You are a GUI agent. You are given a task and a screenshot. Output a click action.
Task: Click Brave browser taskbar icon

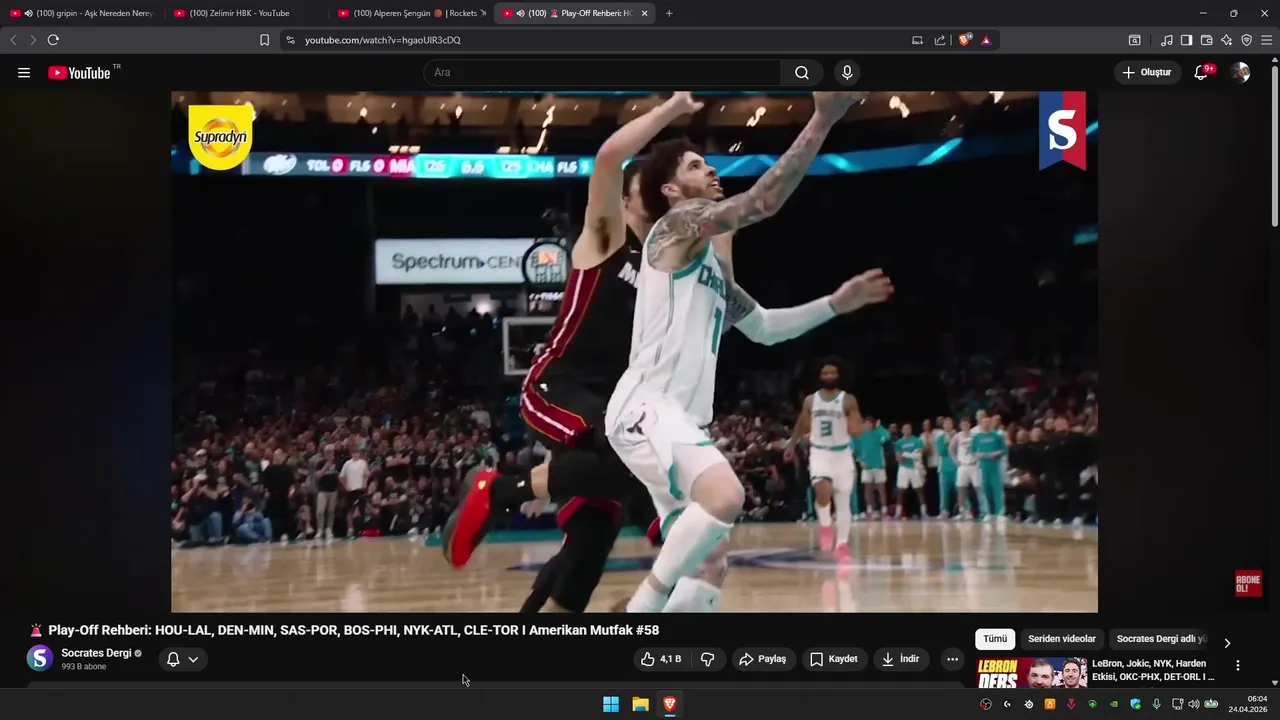pyautogui.click(x=670, y=704)
